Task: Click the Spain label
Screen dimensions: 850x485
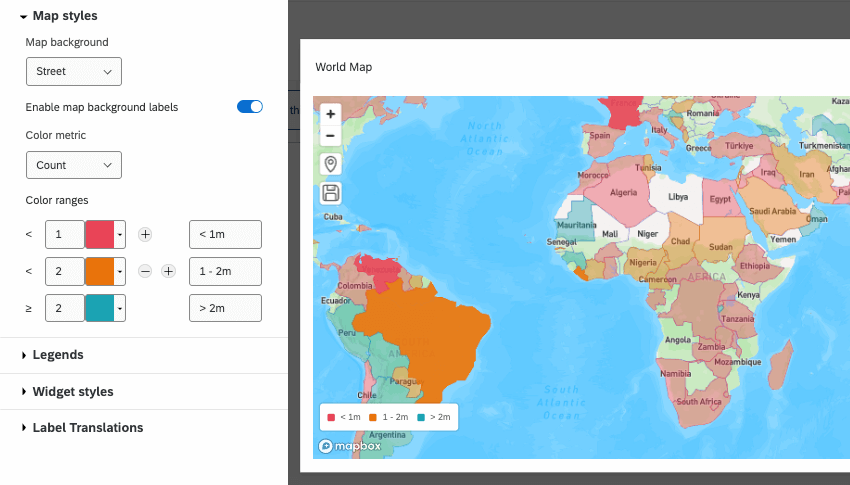Action: click(600, 135)
